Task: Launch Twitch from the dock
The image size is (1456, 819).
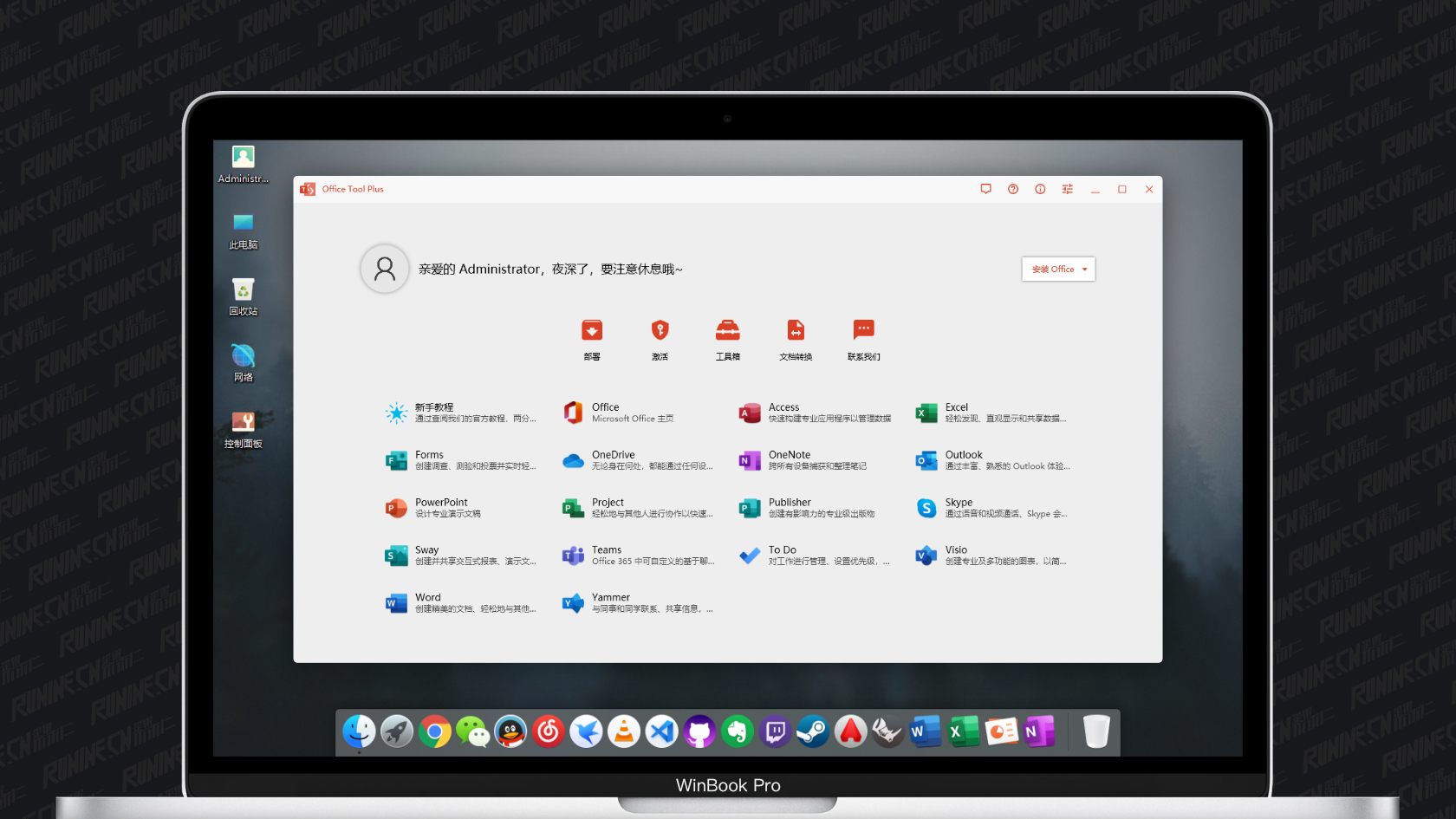Action: coord(776,731)
